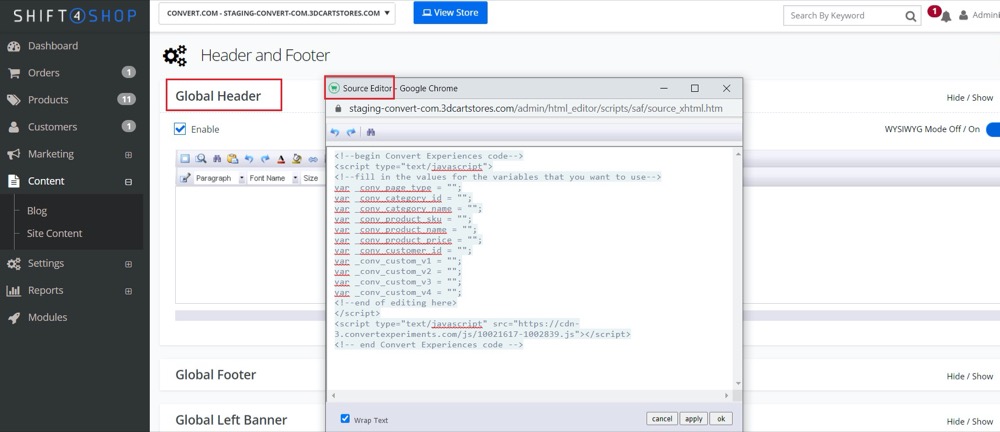
Task: Click the undo arrow in Source Editor toolbar
Action: (x=335, y=132)
